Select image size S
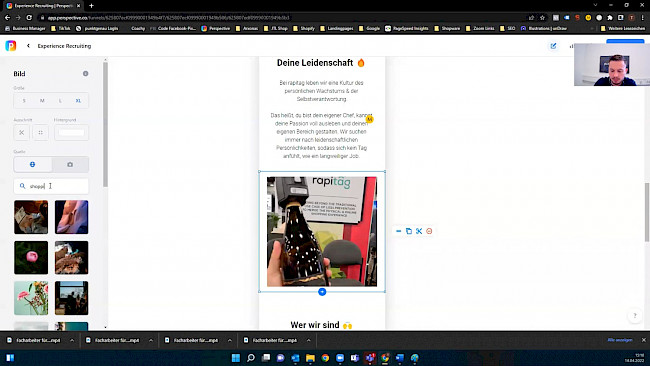The width and height of the screenshot is (650, 366). point(24,101)
